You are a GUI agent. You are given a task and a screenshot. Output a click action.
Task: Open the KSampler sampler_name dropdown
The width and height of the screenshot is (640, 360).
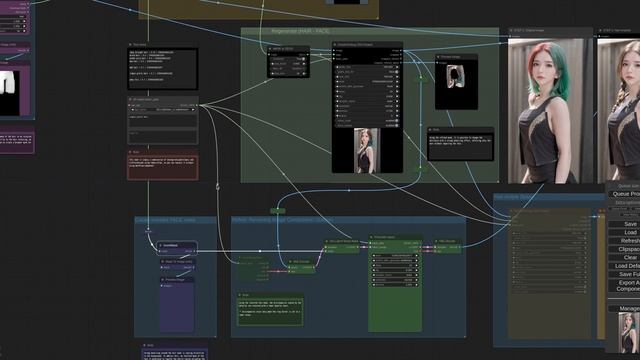[395, 275]
